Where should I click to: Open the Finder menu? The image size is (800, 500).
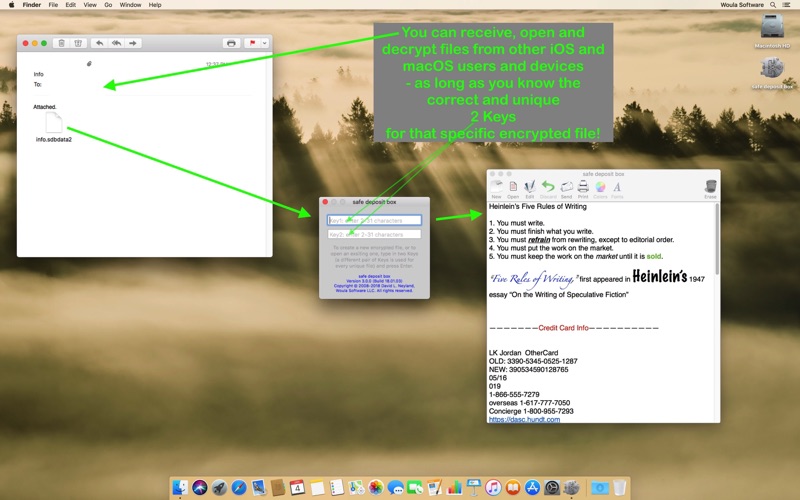[x=32, y=5]
